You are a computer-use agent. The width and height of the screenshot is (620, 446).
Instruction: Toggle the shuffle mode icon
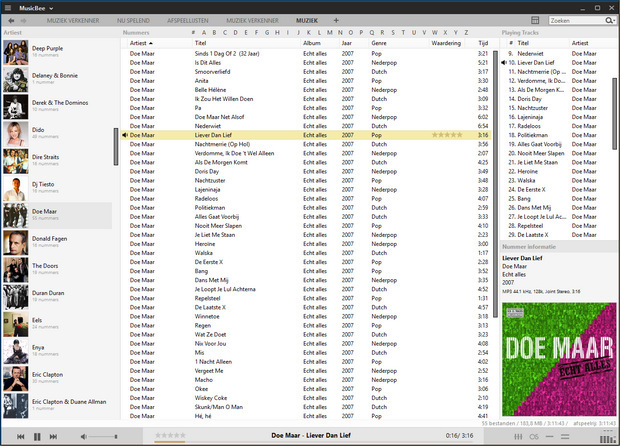(x=565, y=437)
